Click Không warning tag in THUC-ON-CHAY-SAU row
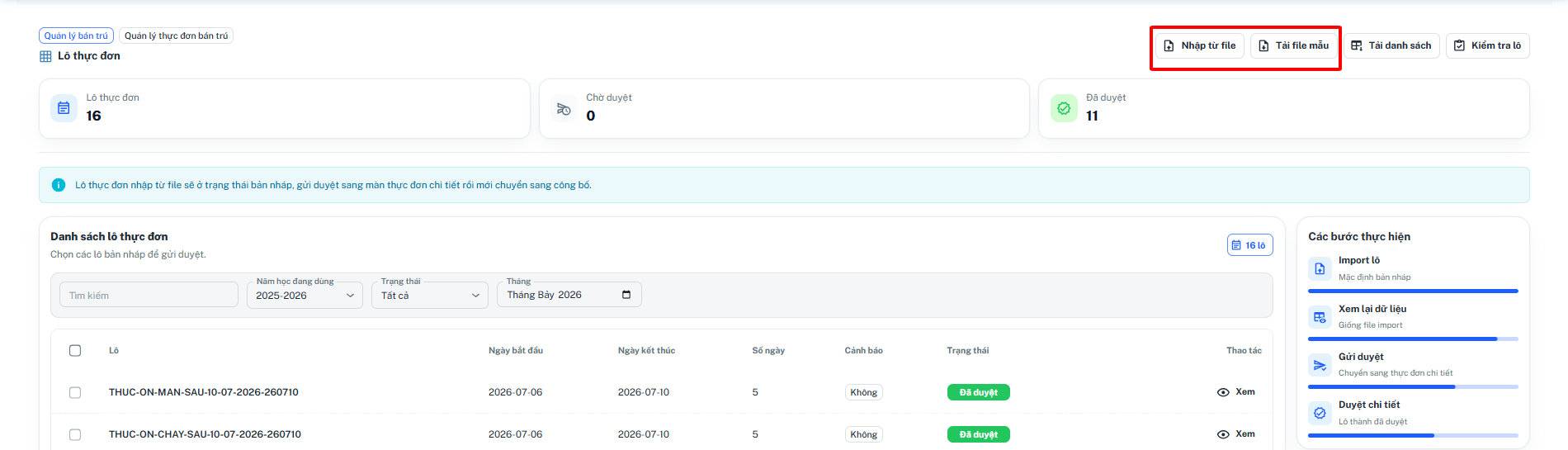Screen dimensions: 1568x450 pos(864,434)
